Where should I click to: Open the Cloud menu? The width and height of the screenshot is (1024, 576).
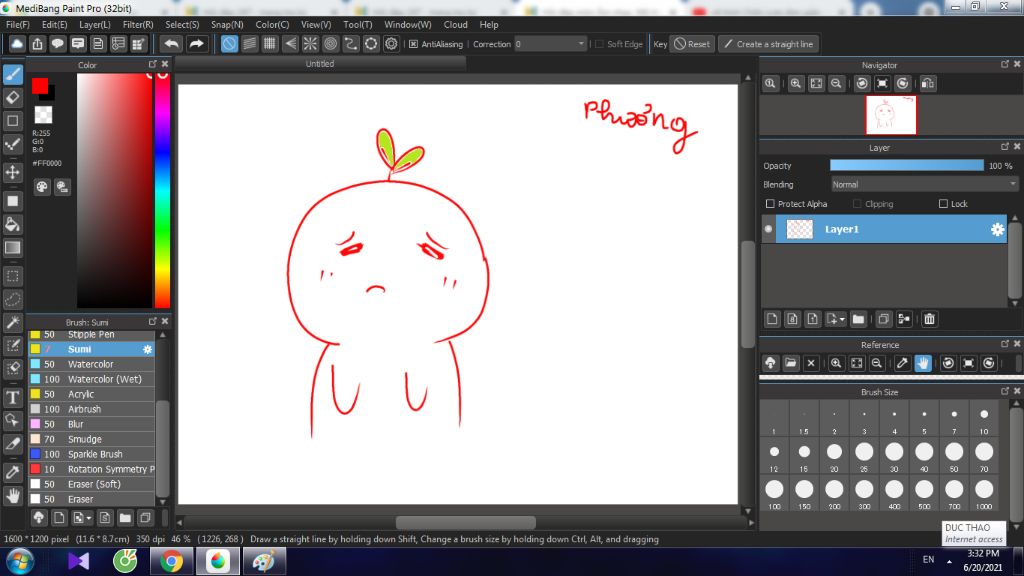point(455,25)
